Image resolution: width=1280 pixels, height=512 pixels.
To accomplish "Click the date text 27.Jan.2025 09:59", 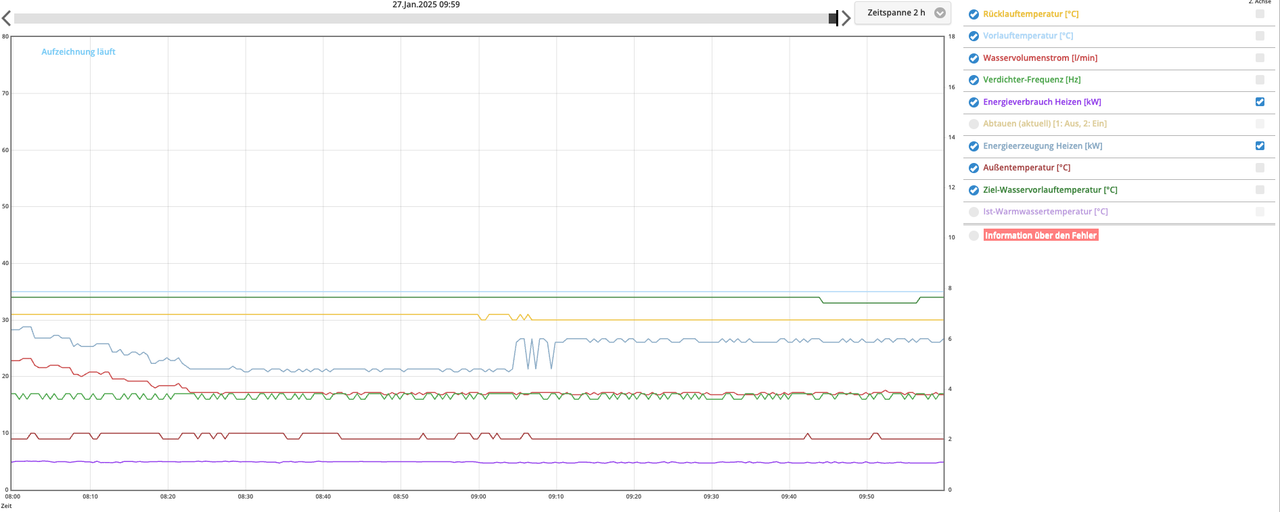I will pyautogui.click(x=426, y=5).
